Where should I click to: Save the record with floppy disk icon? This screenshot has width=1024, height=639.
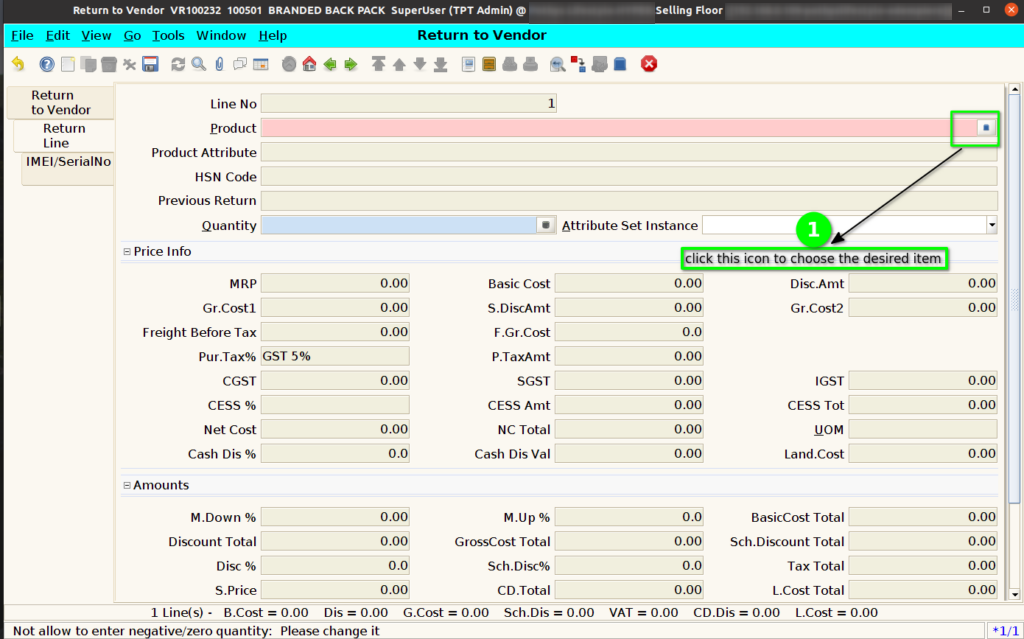tap(150, 64)
